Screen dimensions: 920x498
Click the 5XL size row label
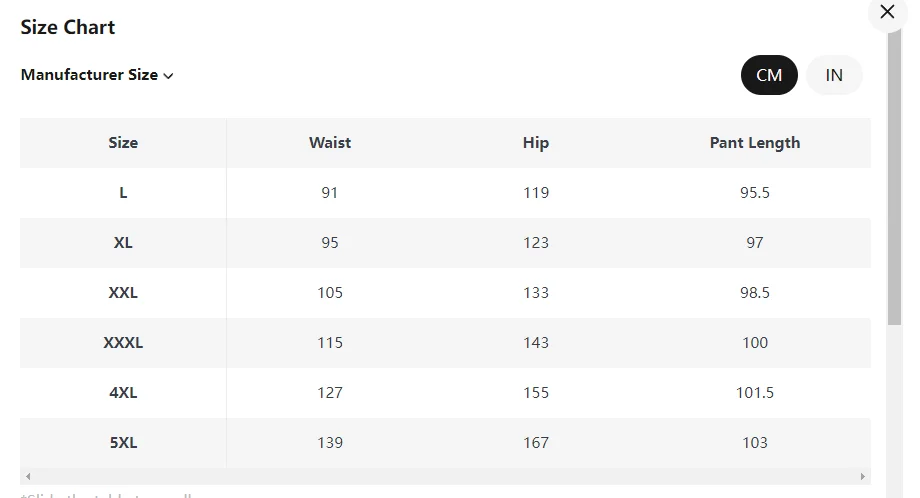[x=123, y=443]
